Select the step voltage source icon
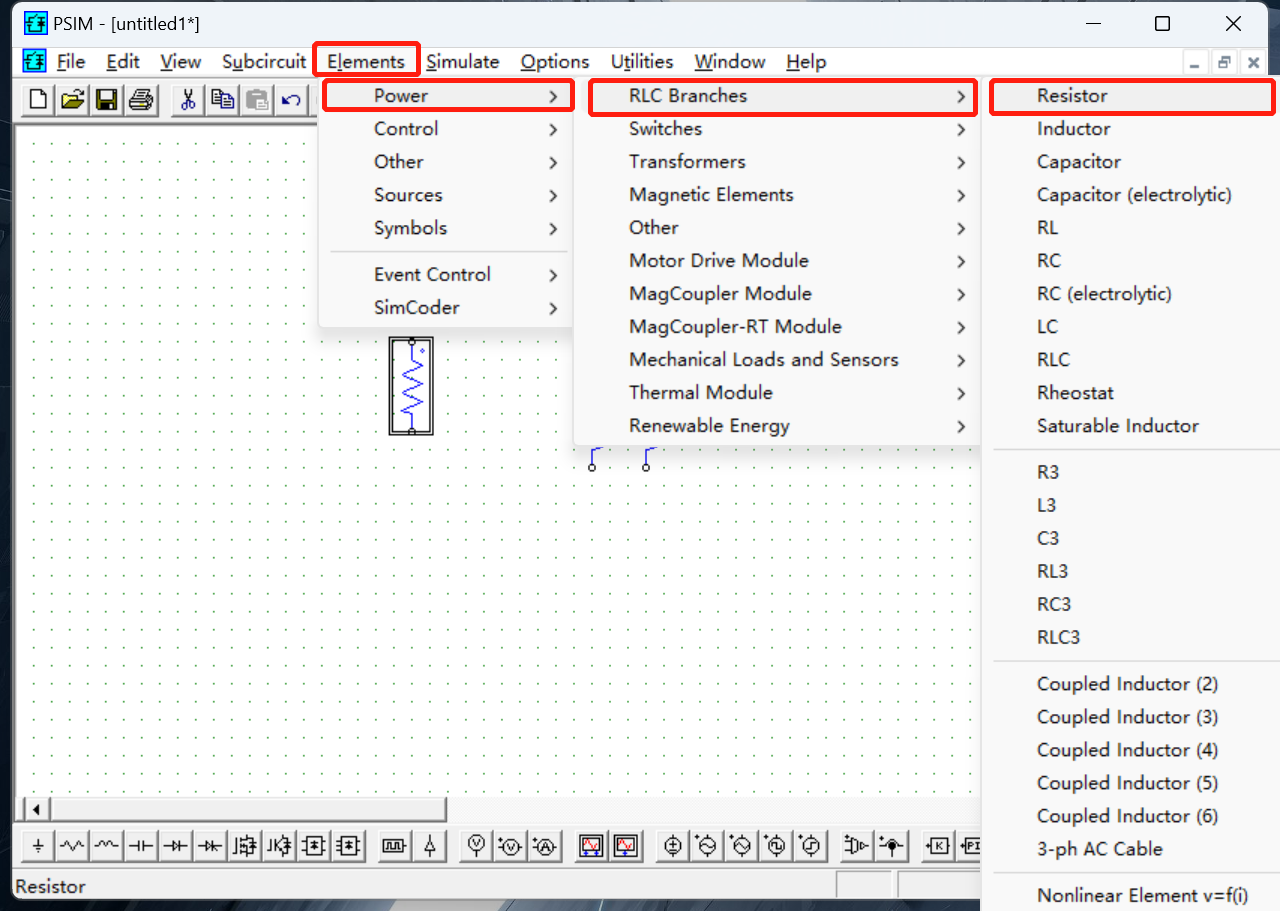The image size is (1280, 911). (x=810, y=846)
